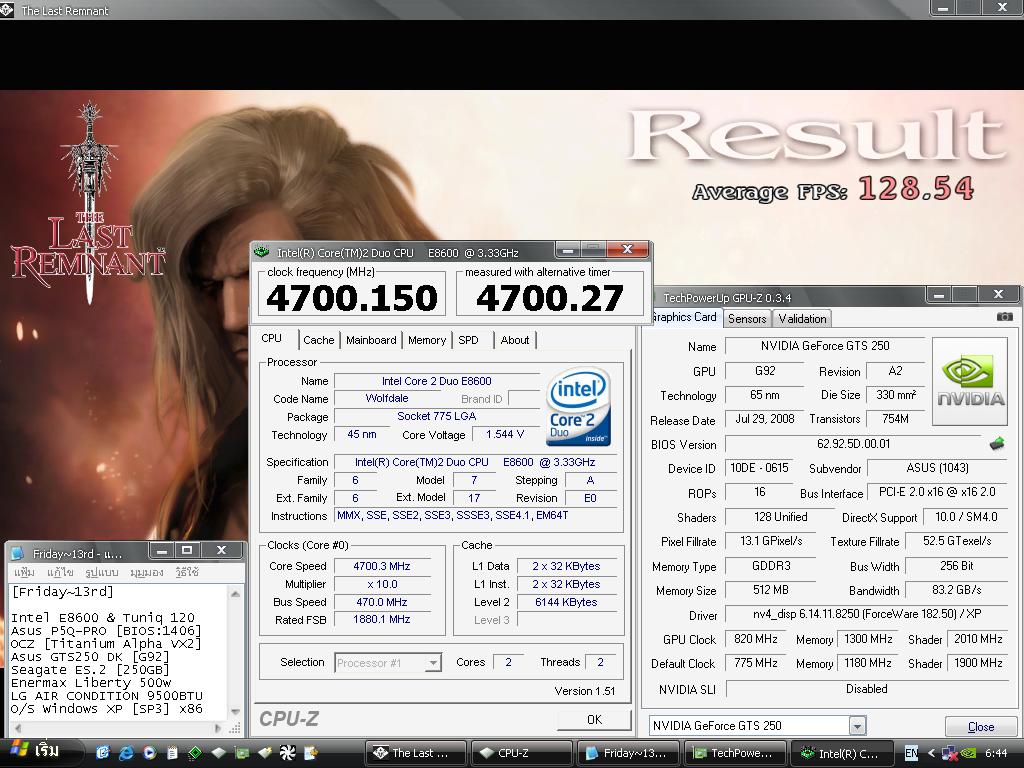Switch to the TechPowerUp taskbar button

pos(735,753)
